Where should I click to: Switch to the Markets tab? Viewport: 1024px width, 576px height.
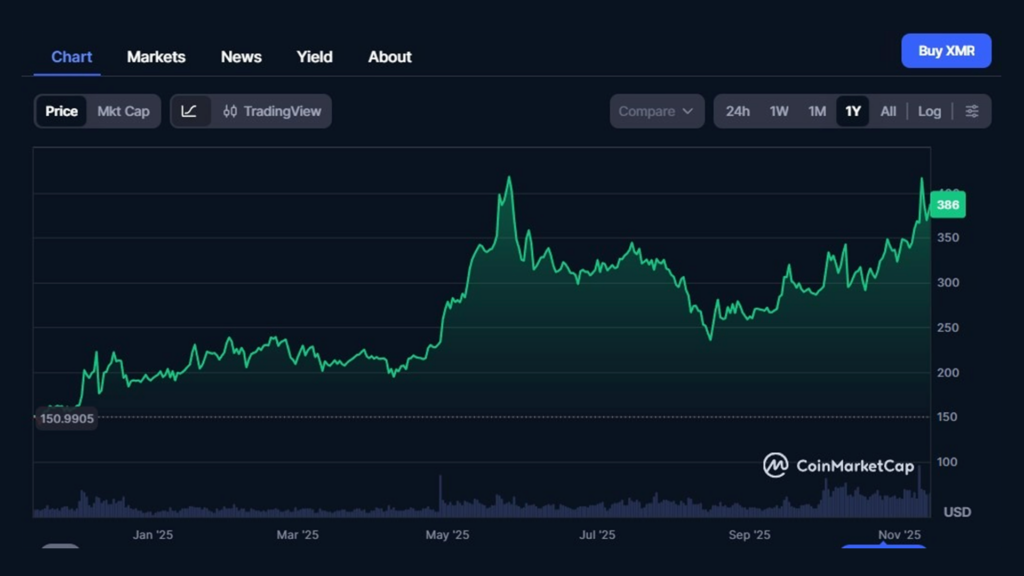point(156,57)
